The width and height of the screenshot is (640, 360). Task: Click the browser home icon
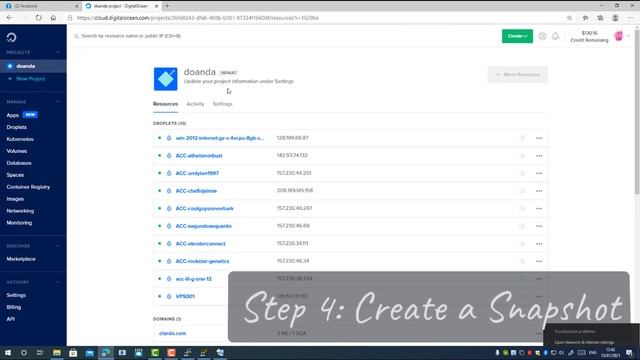pyautogui.click(x=53, y=18)
